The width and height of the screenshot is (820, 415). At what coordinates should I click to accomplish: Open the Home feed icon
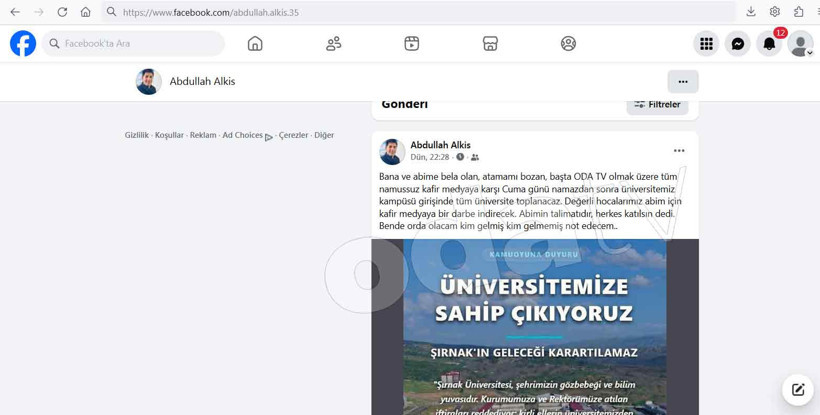click(255, 44)
